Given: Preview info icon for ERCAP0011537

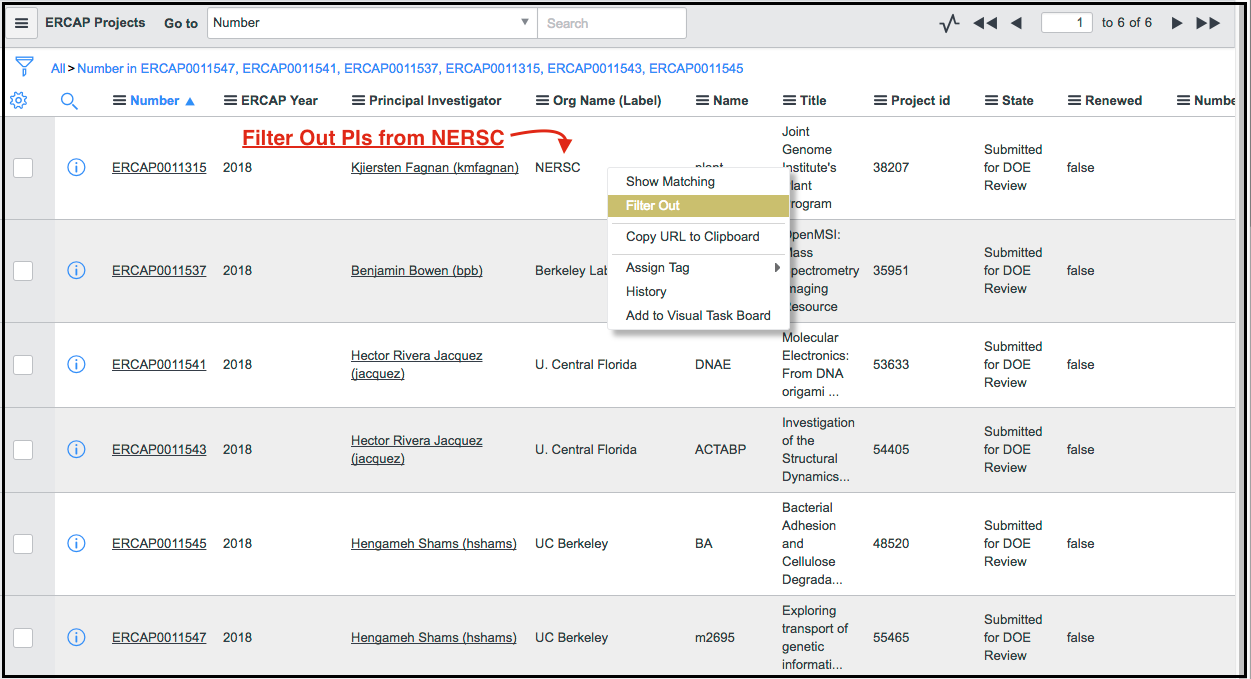Looking at the screenshot, I should coord(76,271).
